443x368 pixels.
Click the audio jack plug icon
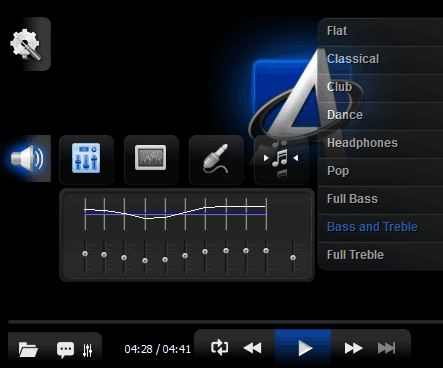(216, 159)
